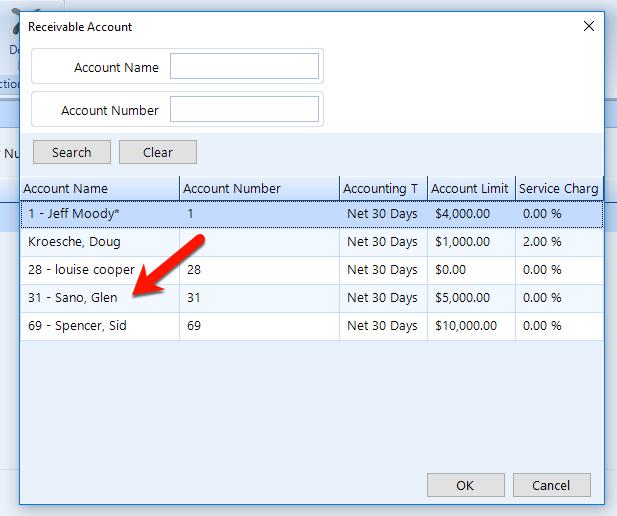This screenshot has height=516, width=617.
Task: Sort by Account Name column header
Action: pos(100,189)
